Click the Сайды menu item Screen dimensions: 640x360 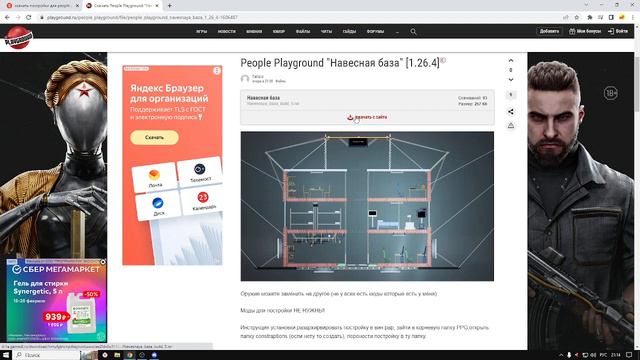(x=349, y=31)
